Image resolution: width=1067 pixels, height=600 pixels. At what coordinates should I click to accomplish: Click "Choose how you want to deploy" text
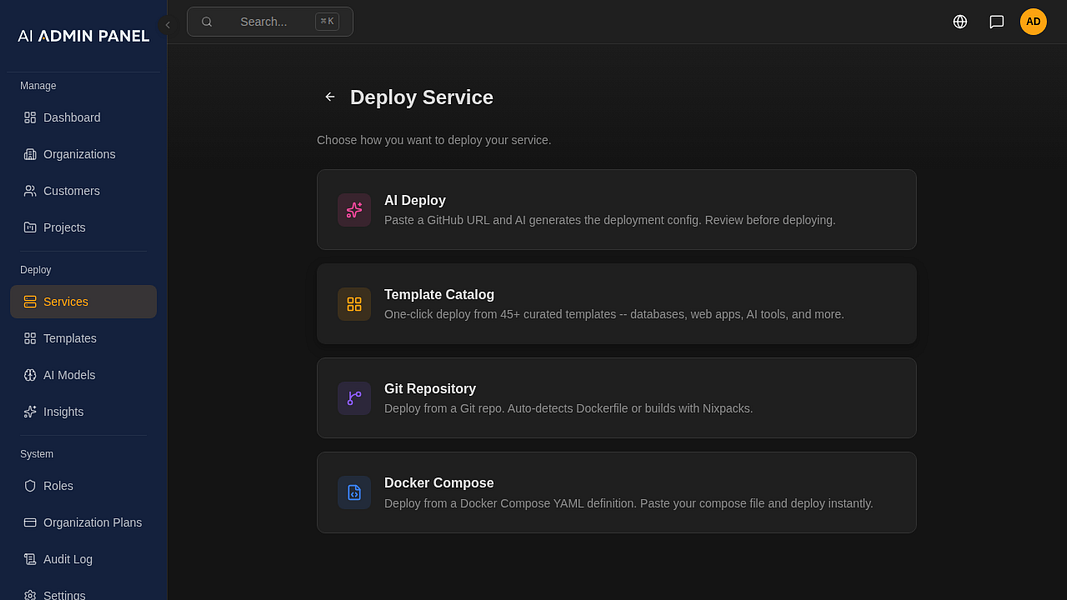433,140
